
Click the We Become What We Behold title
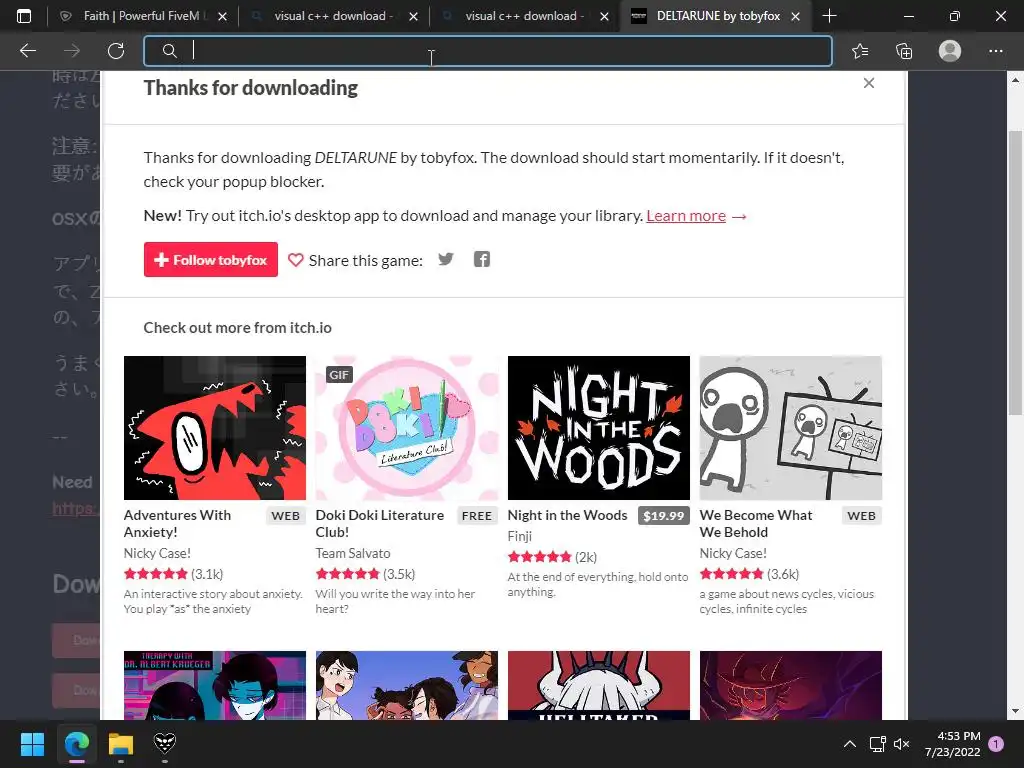coord(756,523)
